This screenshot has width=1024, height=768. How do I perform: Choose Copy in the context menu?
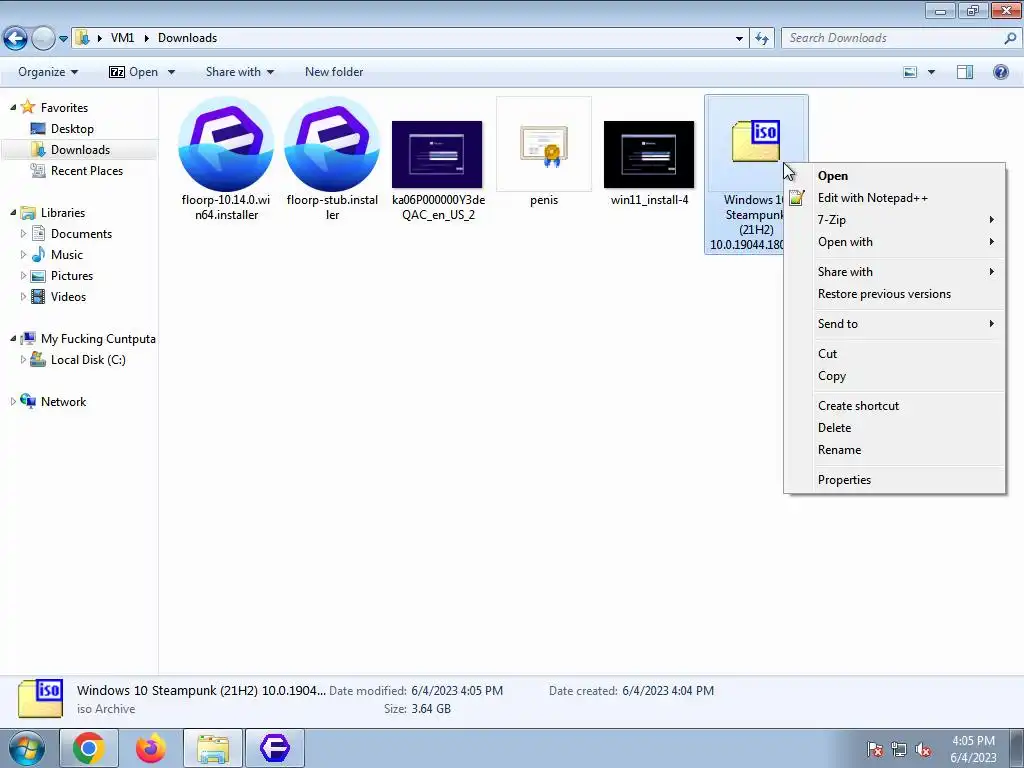point(895,376)
